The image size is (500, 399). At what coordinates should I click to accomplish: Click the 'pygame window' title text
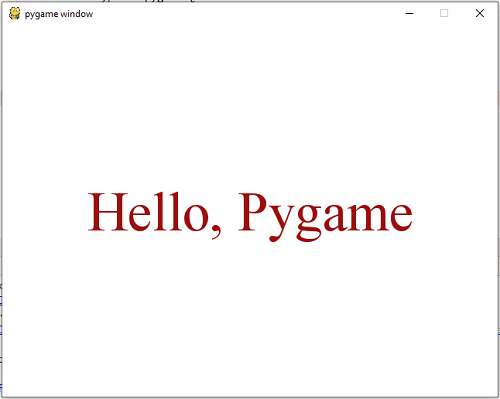pyautogui.click(x=59, y=14)
